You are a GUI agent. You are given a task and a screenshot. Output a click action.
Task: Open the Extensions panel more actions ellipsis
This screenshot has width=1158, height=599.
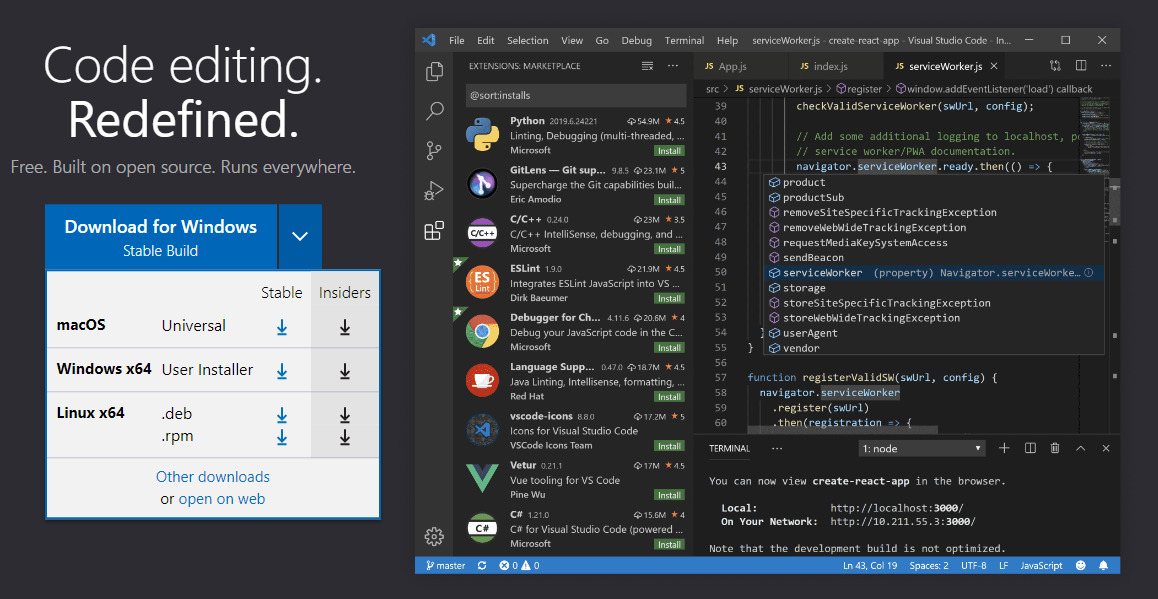click(673, 66)
